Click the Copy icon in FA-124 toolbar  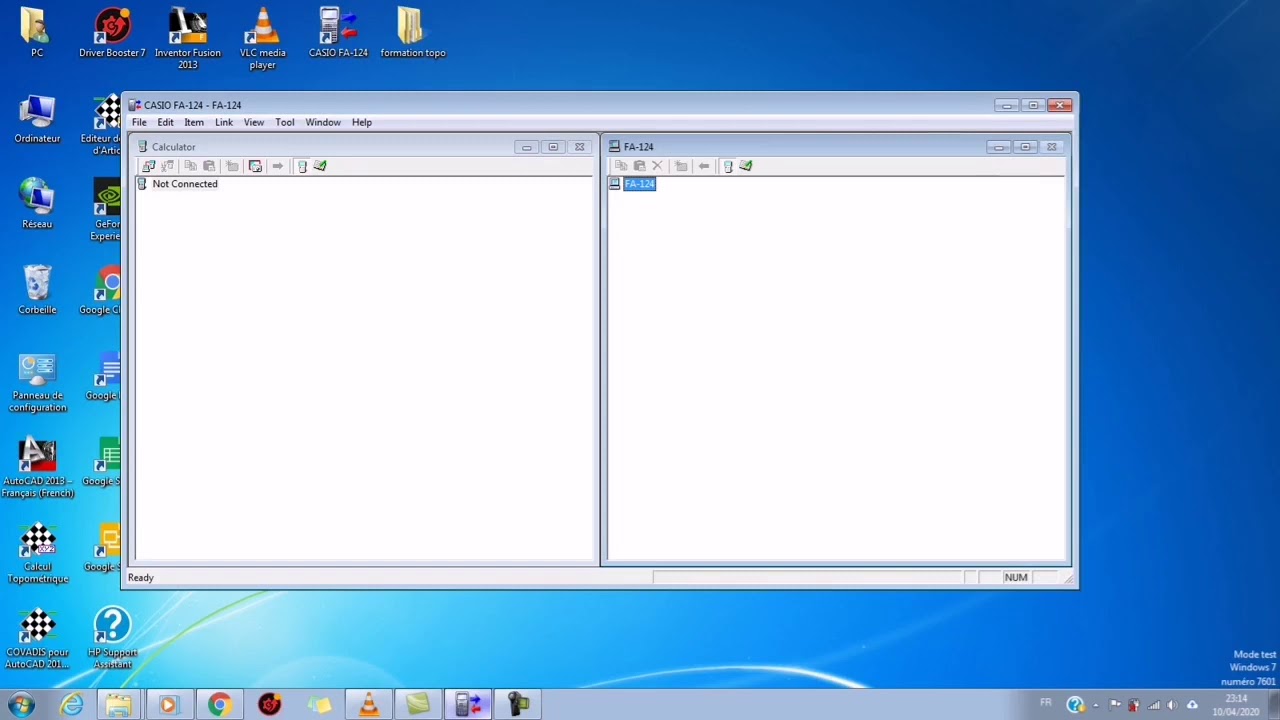[621, 166]
